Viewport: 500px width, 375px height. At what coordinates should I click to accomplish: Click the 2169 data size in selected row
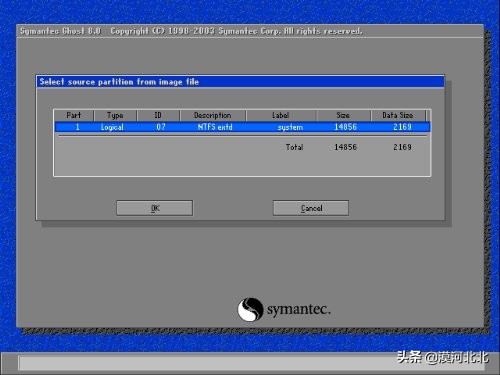coord(402,127)
